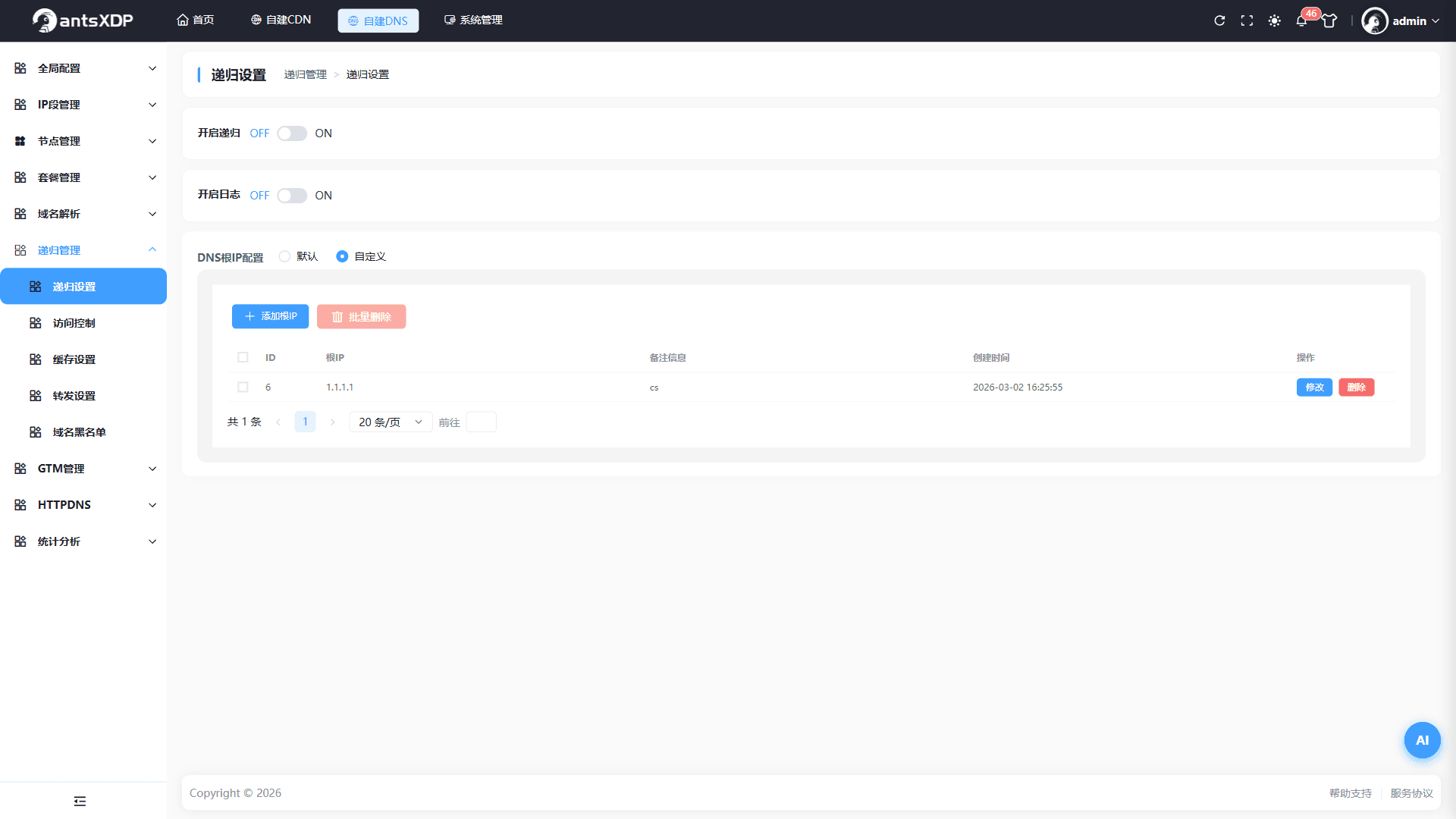The height and width of the screenshot is (819, 1456).
Task: Expand the IP段管理 menu
Action: (83, 105)
